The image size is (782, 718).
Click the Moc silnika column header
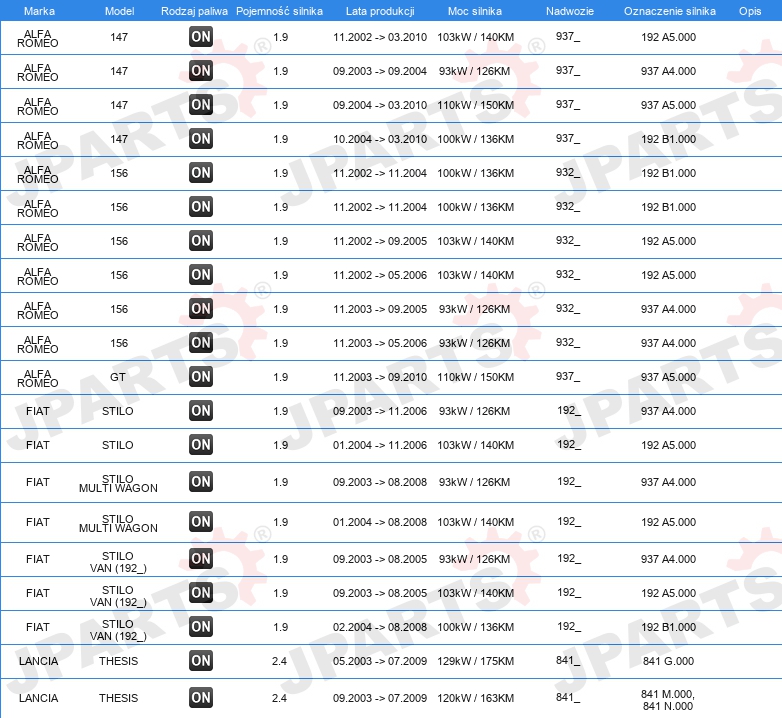[475, 11]
